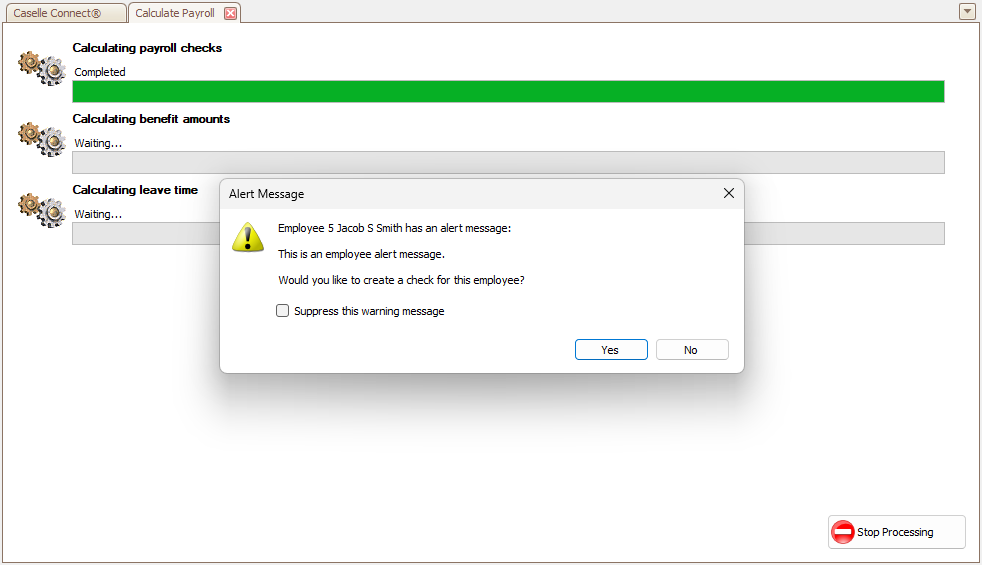Image resolution: width=982 pixels, height=565 pixels.
Task: Click the Completed status text
Action: (x=100, y=72)
